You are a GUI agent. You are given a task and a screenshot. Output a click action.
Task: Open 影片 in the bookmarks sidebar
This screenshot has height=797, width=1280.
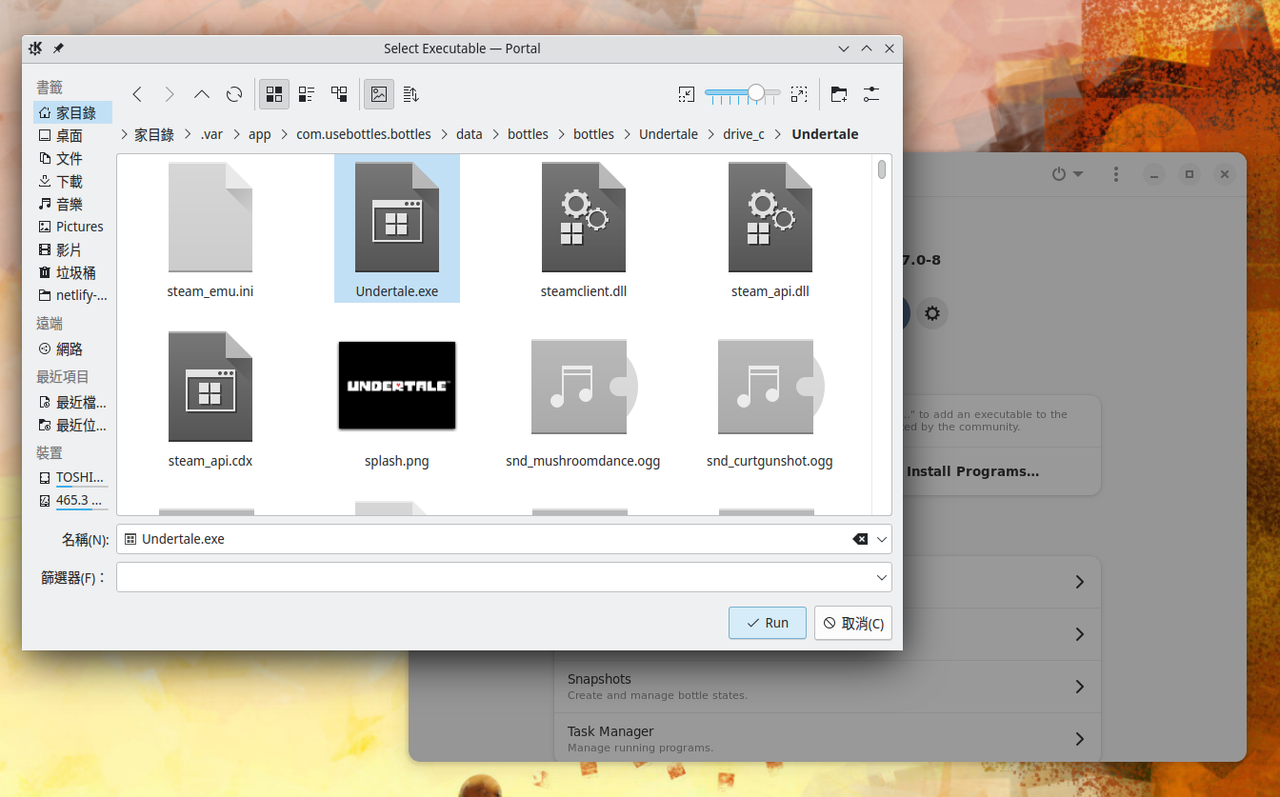72,250
